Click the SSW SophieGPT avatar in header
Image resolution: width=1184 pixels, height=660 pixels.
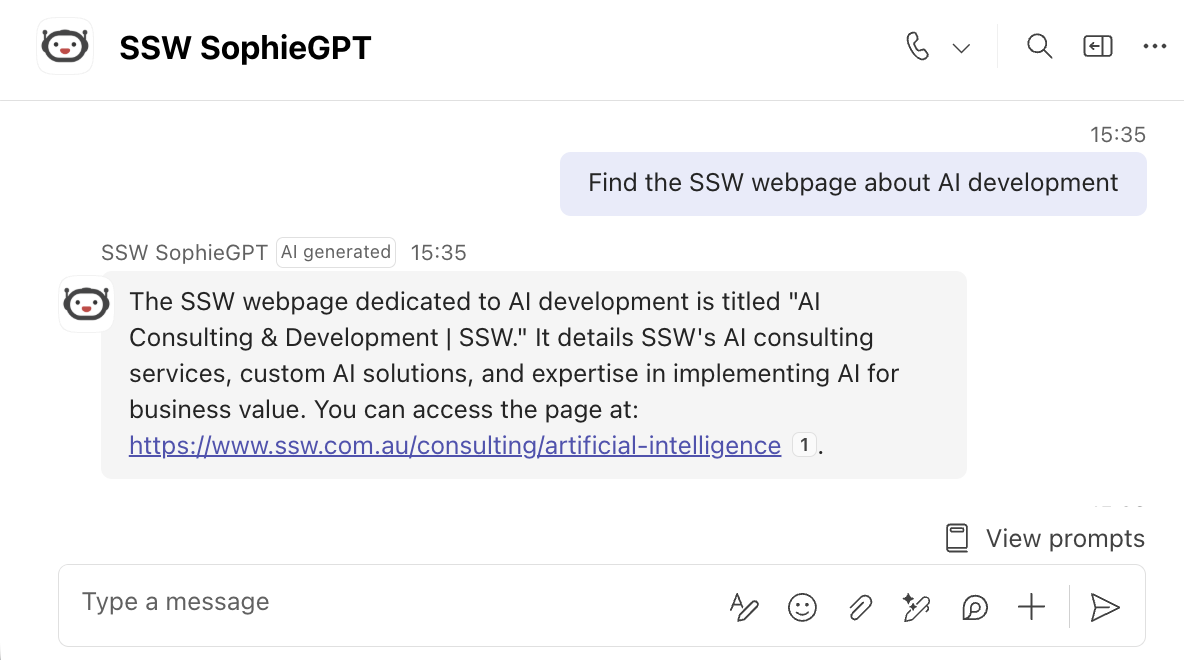[x=65, y=47]
